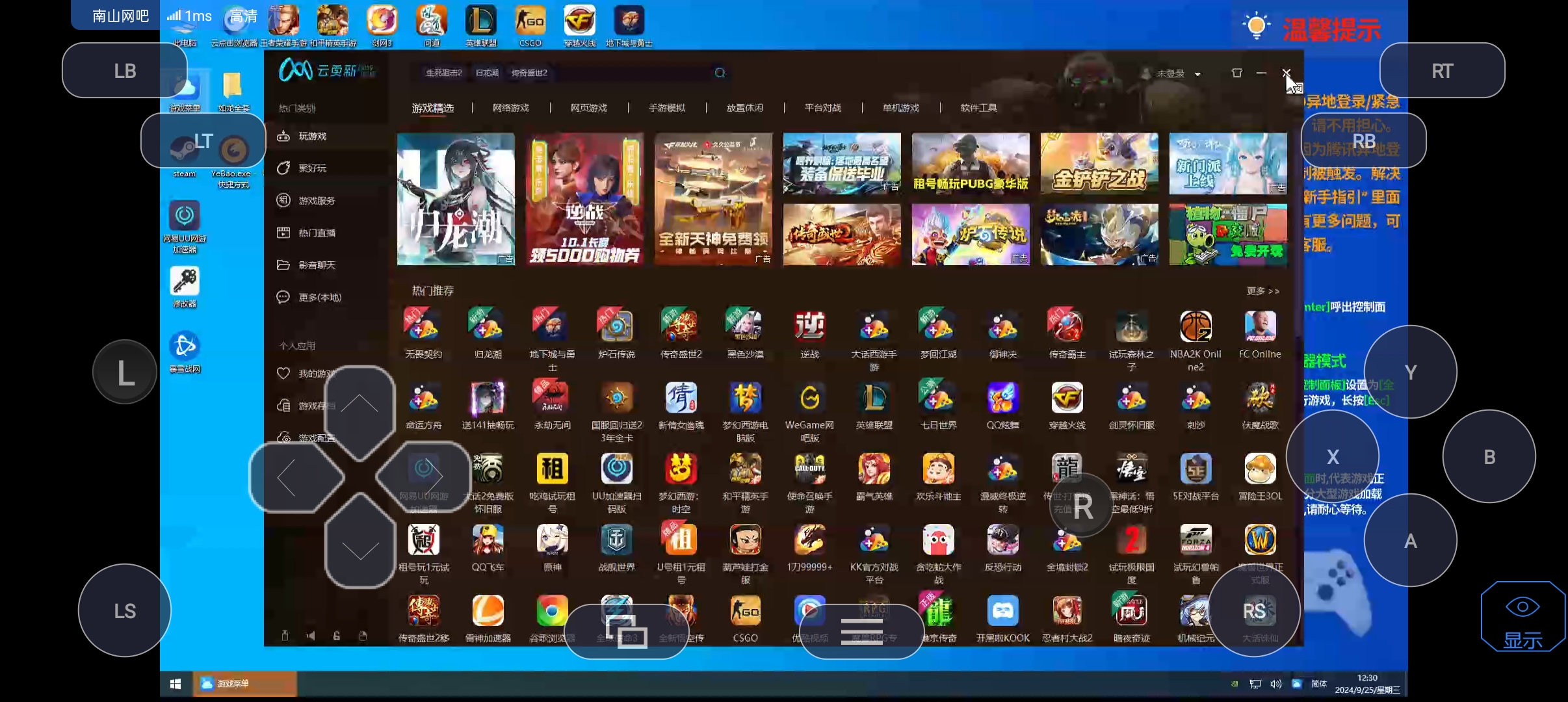Launch 穿越火线 from the top shortcut bar
Viewport: 1568px width, 702px height.
point(579,26)
